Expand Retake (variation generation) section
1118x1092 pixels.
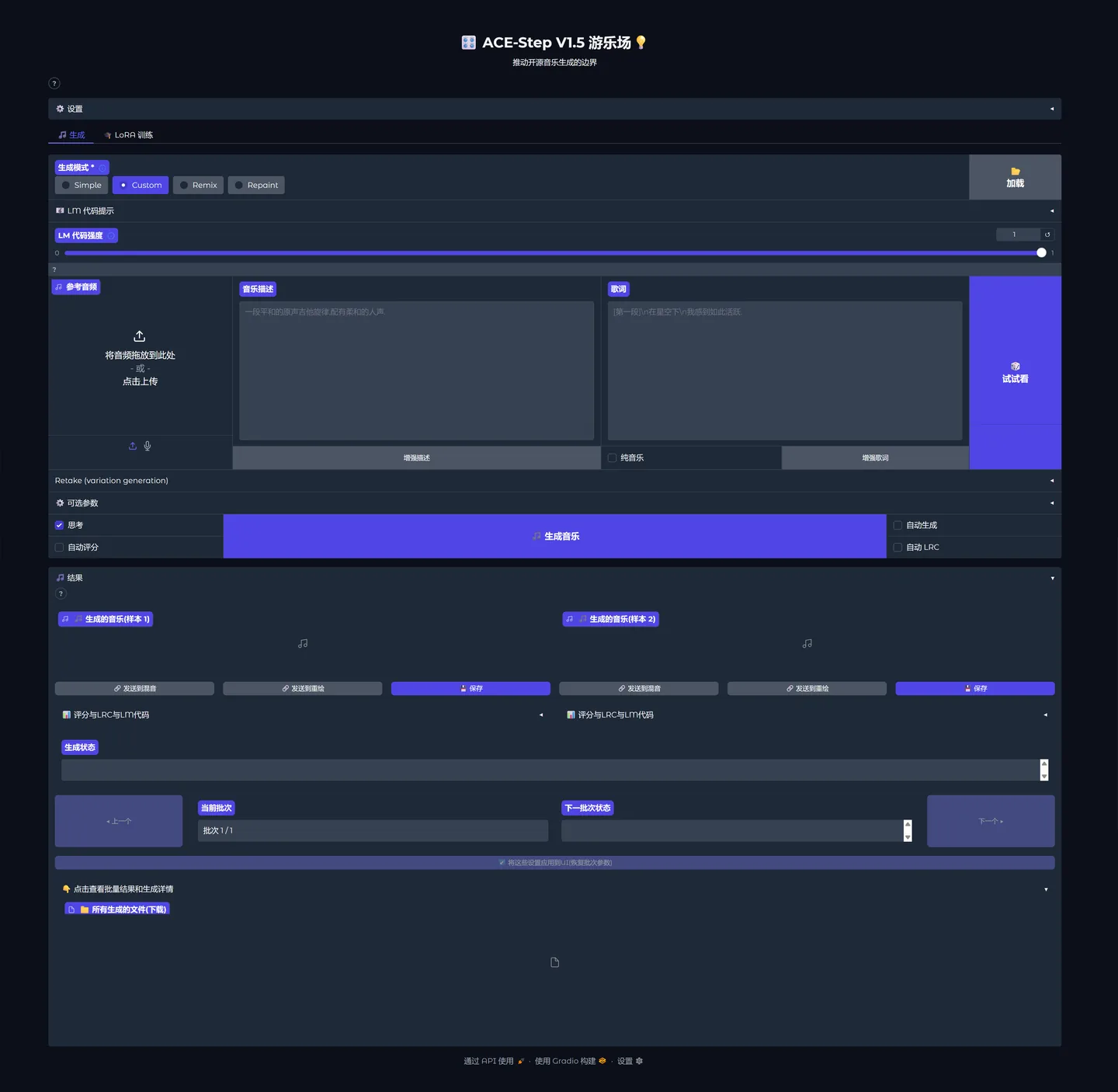(x=554, y=481)
